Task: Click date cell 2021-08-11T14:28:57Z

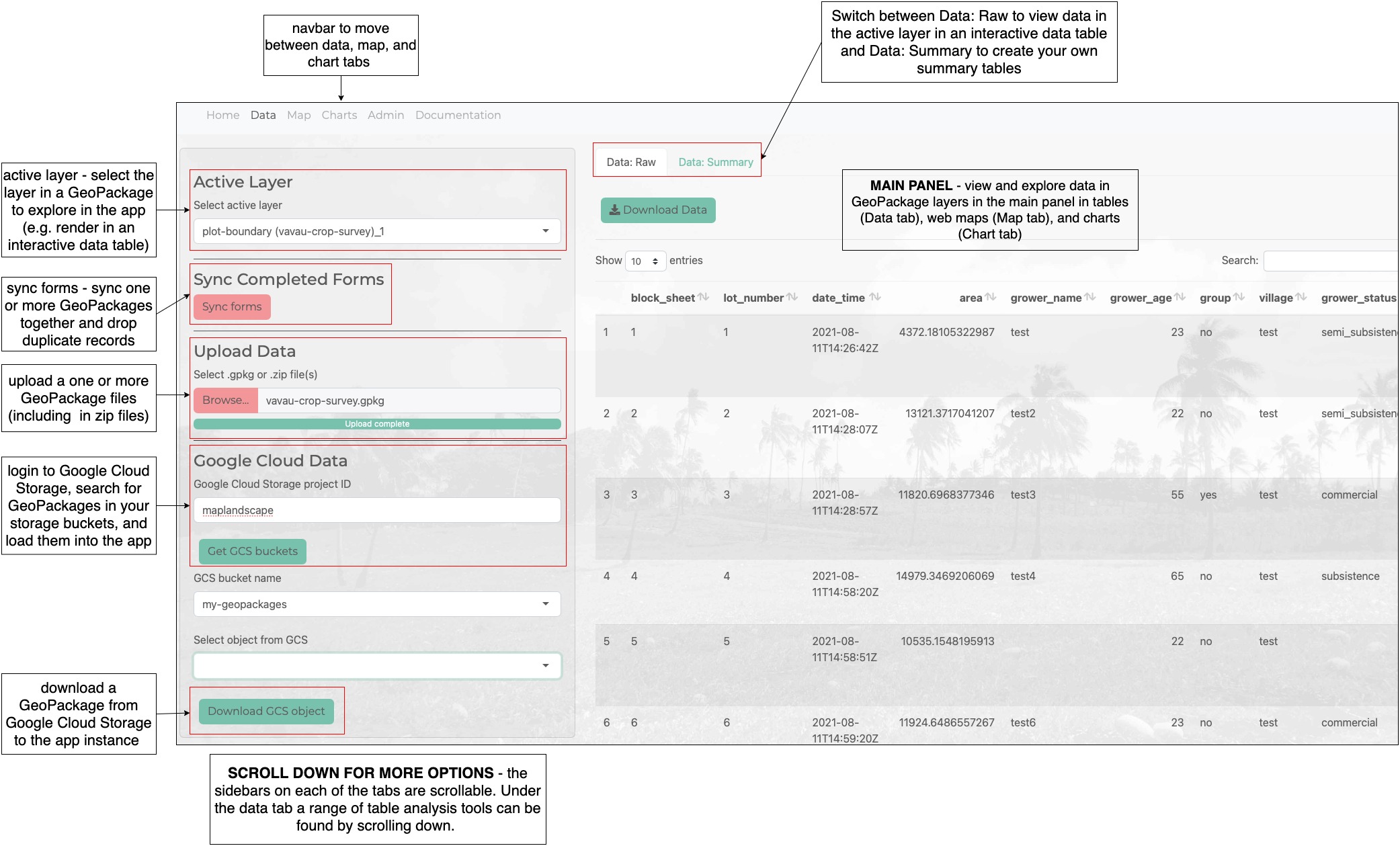Action: pyautogui.click(x=845, y=503)
